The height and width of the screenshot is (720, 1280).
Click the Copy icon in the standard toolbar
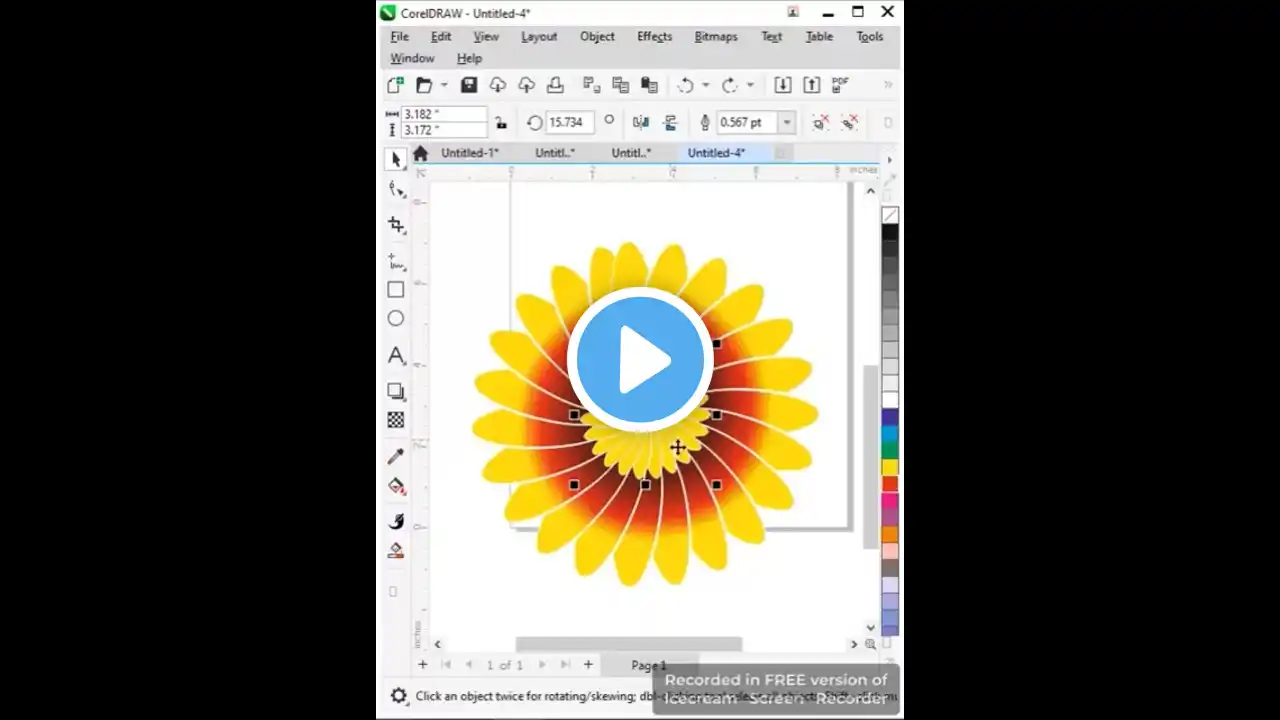pyautogui.click(x=620, y=85)
